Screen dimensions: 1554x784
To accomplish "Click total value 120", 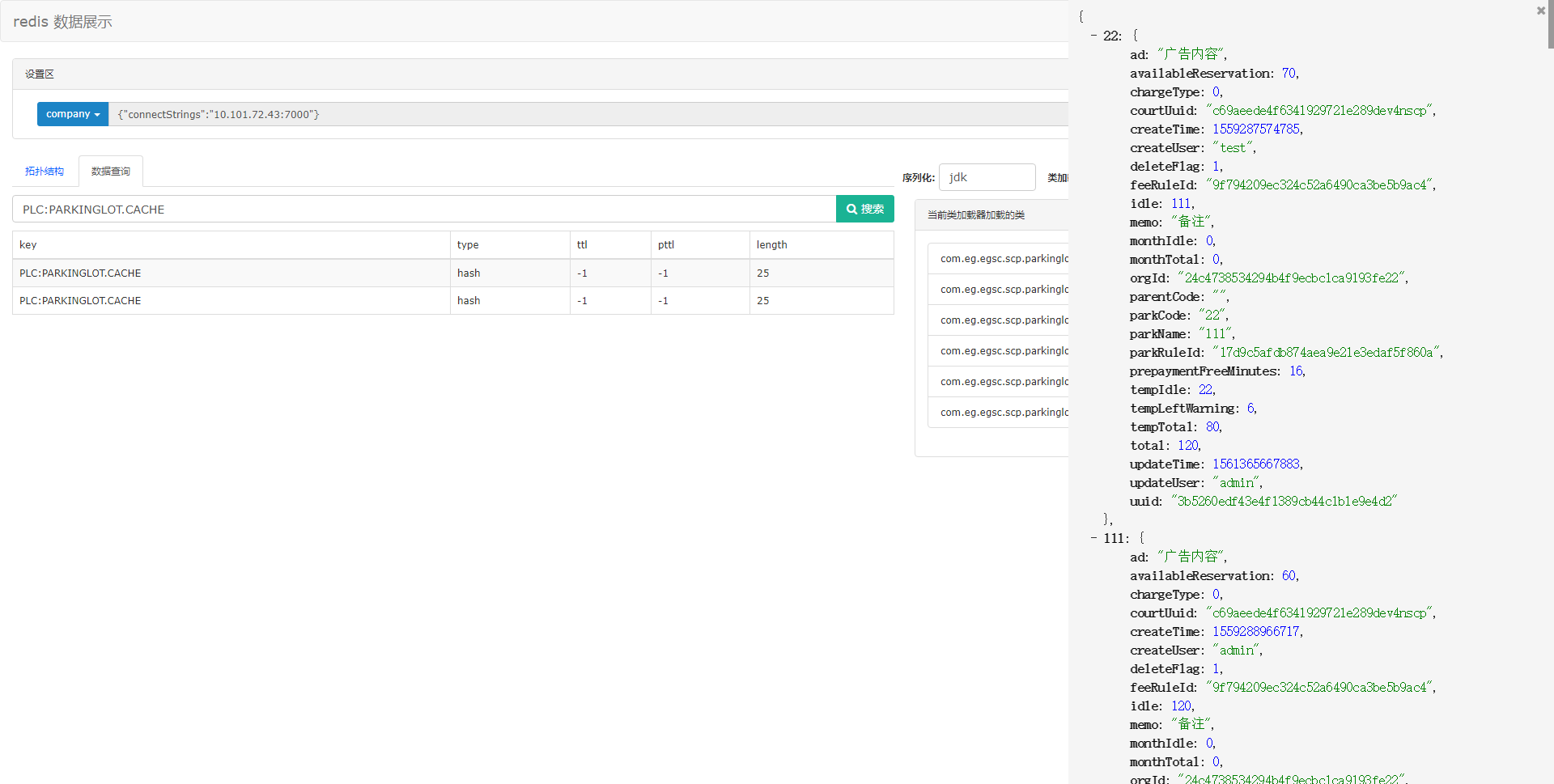I will point(1188,446).
